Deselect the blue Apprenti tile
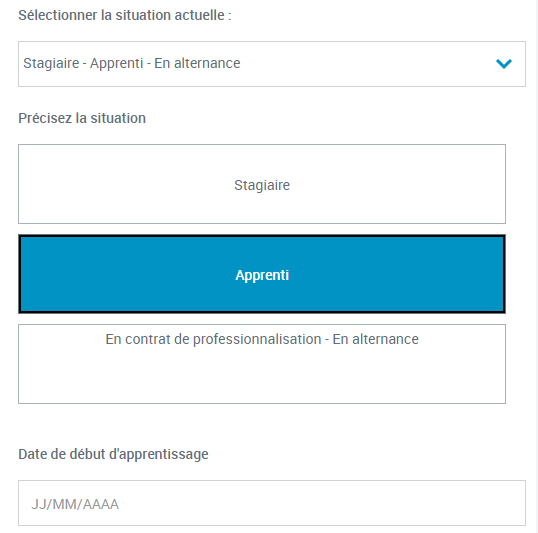The width and height of the screenshot is (538, 533). coord(262,274)
